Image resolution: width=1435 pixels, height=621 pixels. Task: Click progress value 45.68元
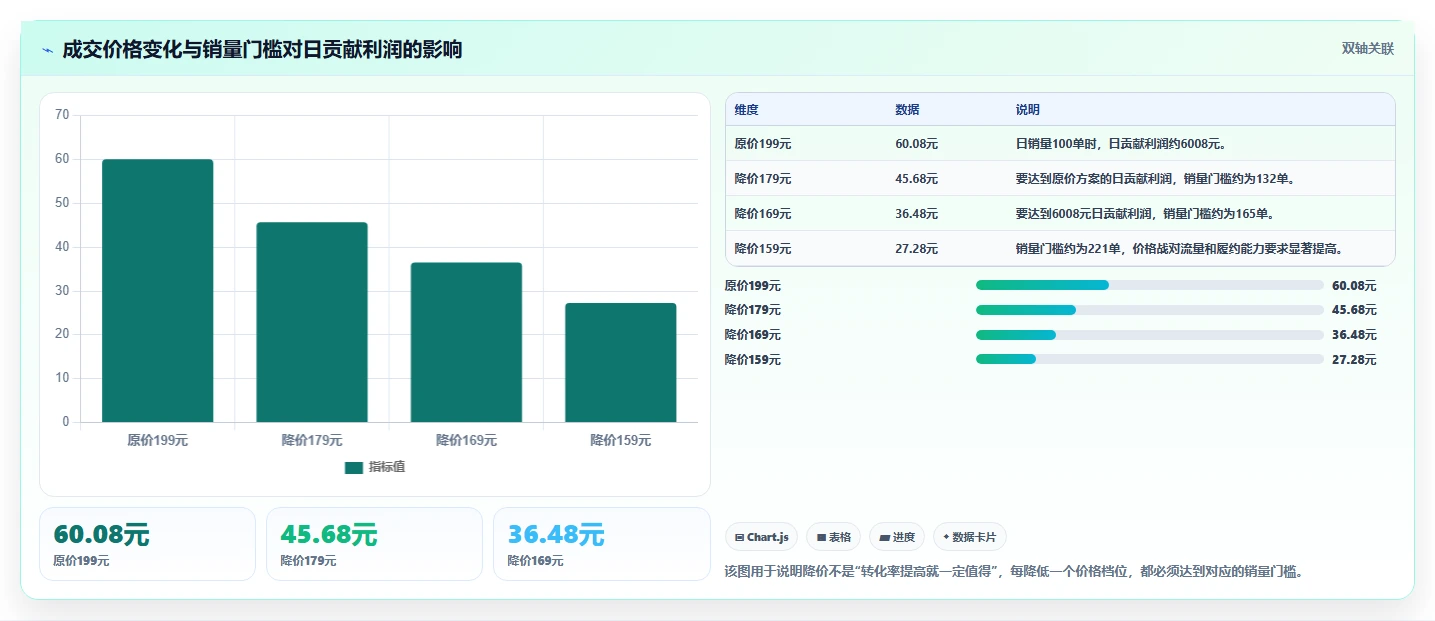1354,310
